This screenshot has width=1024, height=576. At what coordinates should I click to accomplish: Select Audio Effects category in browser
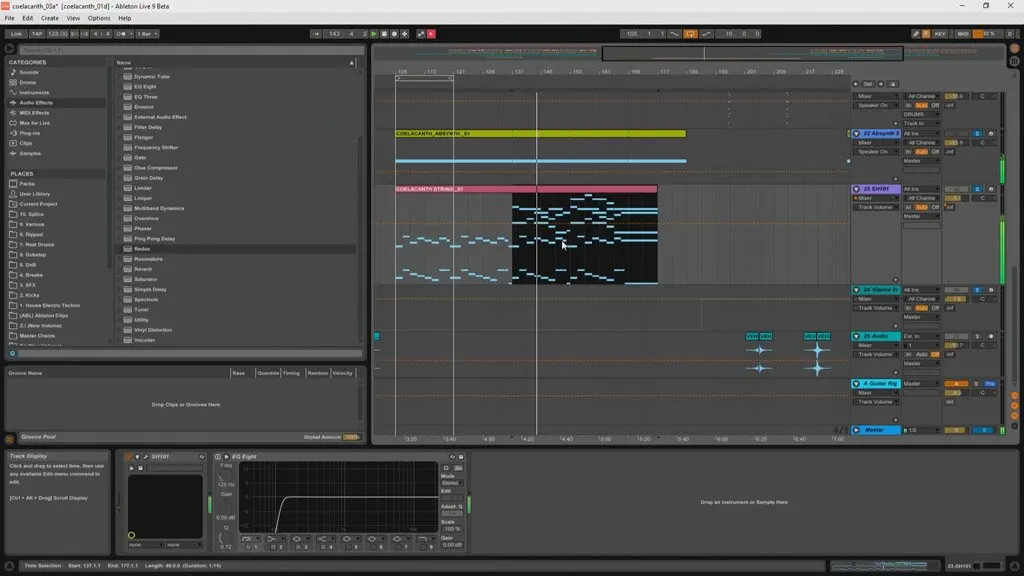pos(37,102)
